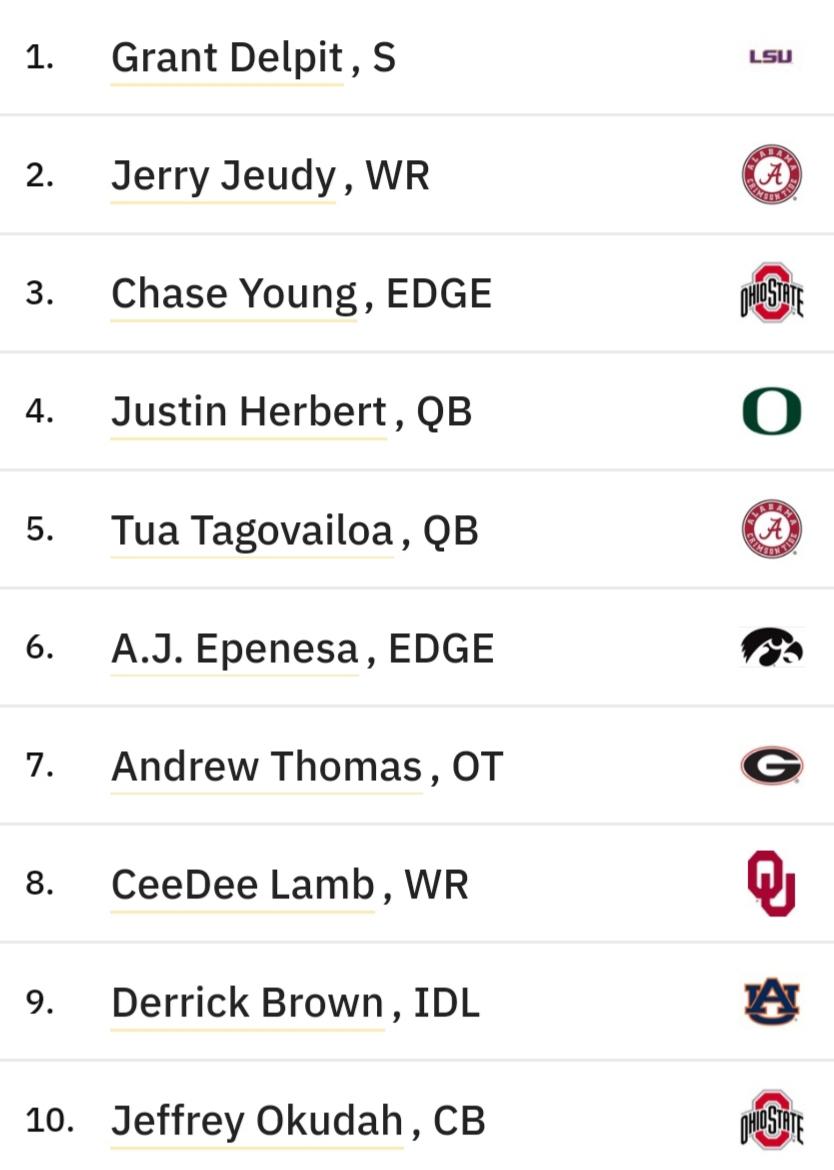This screenshot has height=1170, width=834.
Task: Select the Georgia G logo
Action: [x=772, y=766]
